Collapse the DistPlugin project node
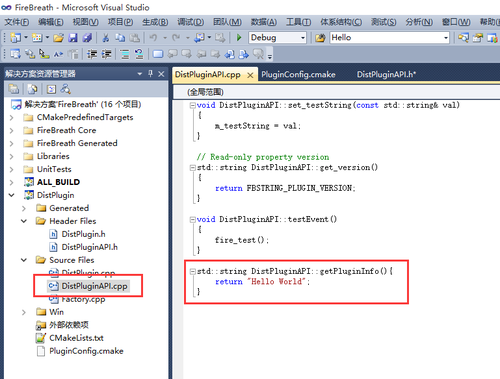This screenshot has width=500, height=379. pos(12,195)
